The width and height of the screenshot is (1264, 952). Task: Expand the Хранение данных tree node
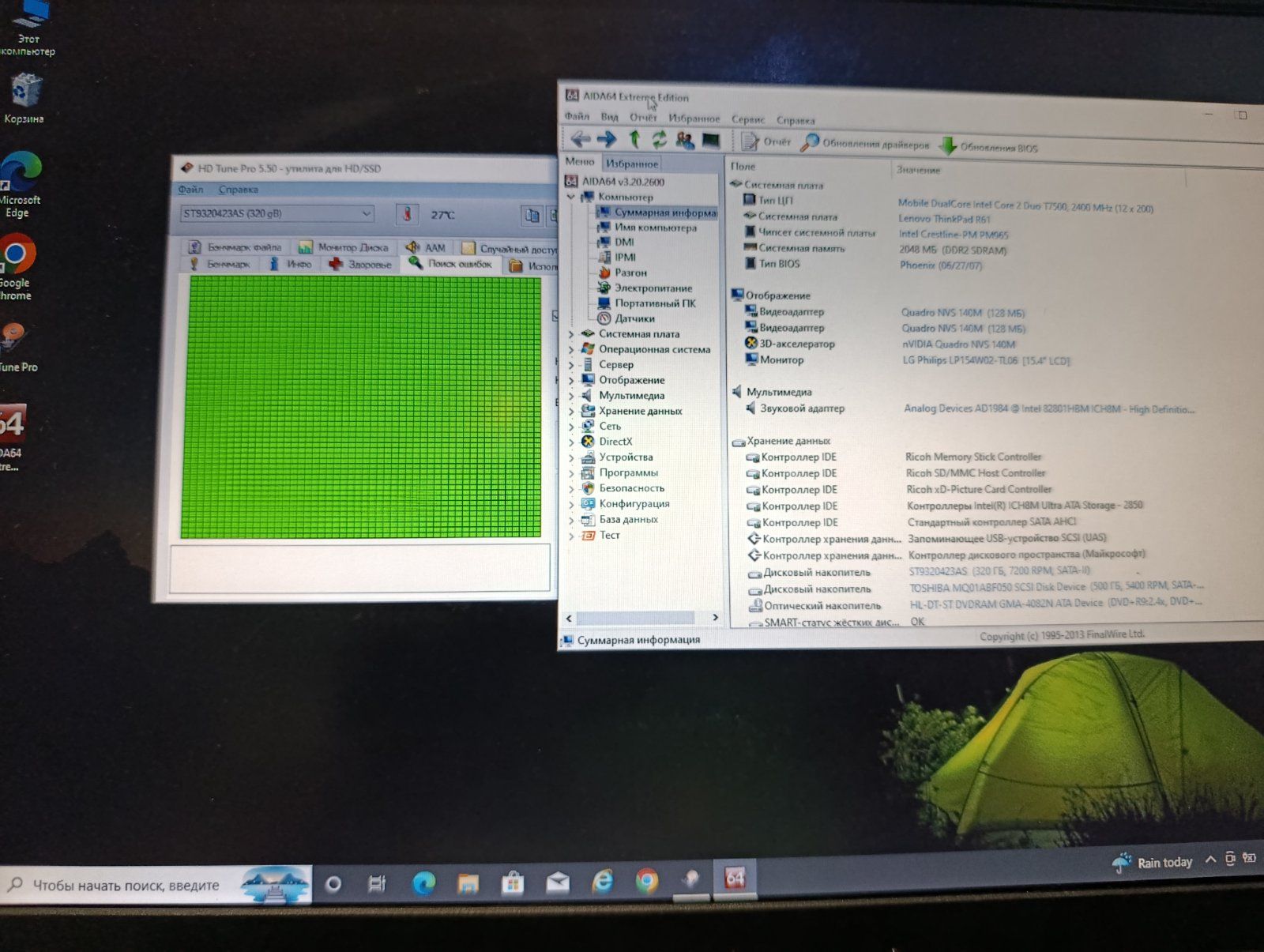[x=571, y=411]
